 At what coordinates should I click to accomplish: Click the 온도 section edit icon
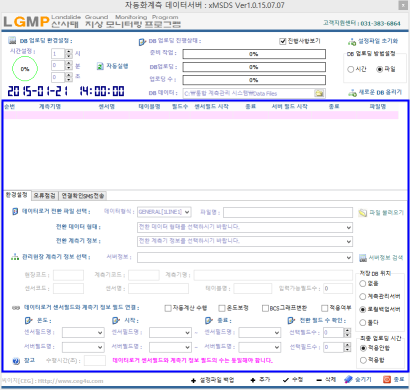coord(29,321)
